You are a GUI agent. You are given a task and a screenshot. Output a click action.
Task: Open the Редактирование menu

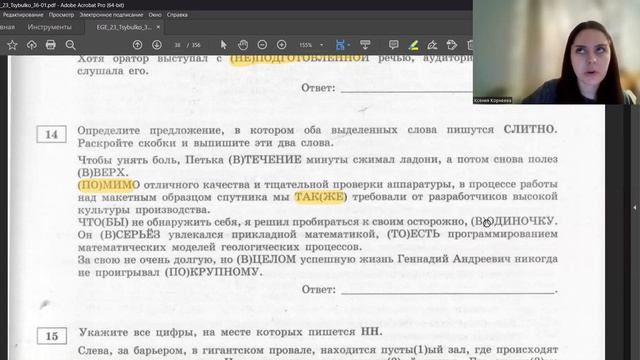22,15
